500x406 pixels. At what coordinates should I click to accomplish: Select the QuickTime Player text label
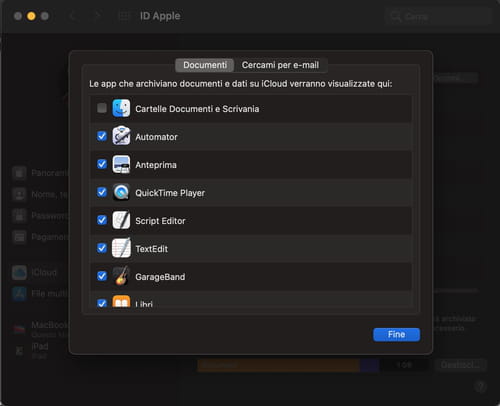pos(170,193)
